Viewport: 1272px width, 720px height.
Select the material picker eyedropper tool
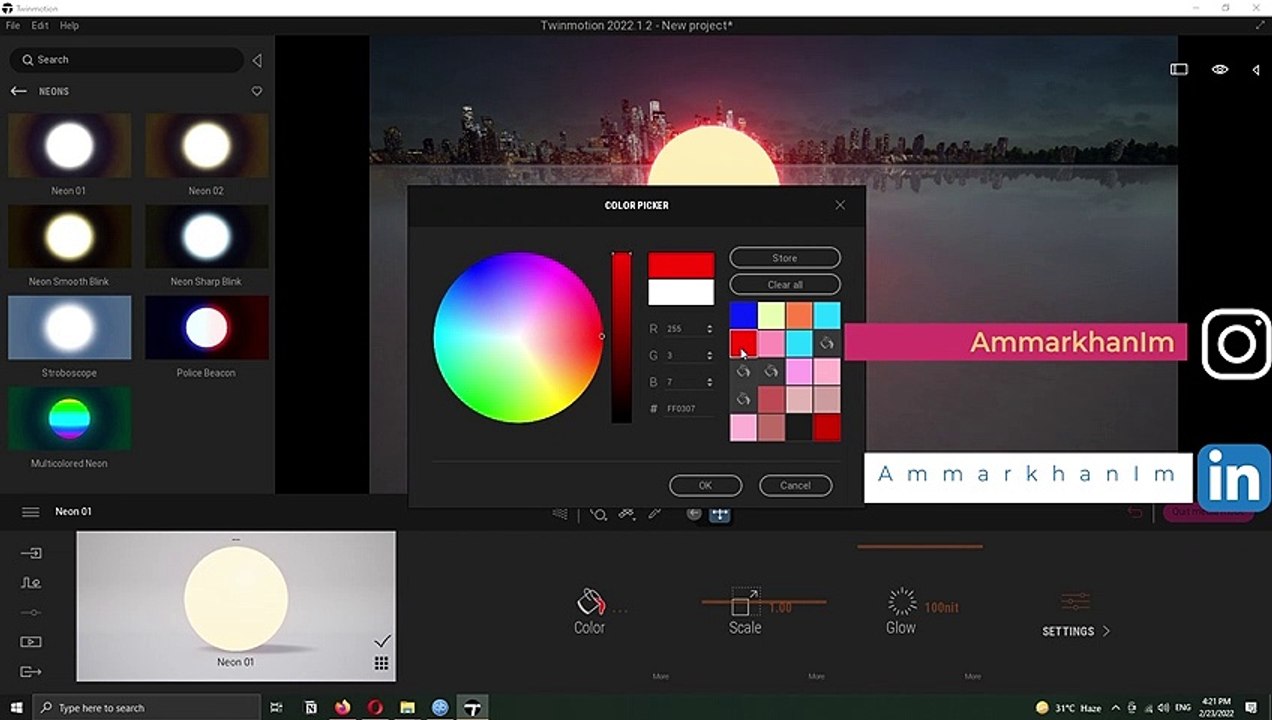coord(655,513)
